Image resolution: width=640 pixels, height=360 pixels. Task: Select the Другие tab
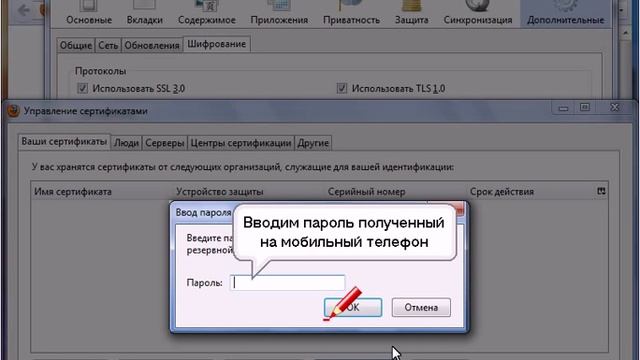point(313,143)
